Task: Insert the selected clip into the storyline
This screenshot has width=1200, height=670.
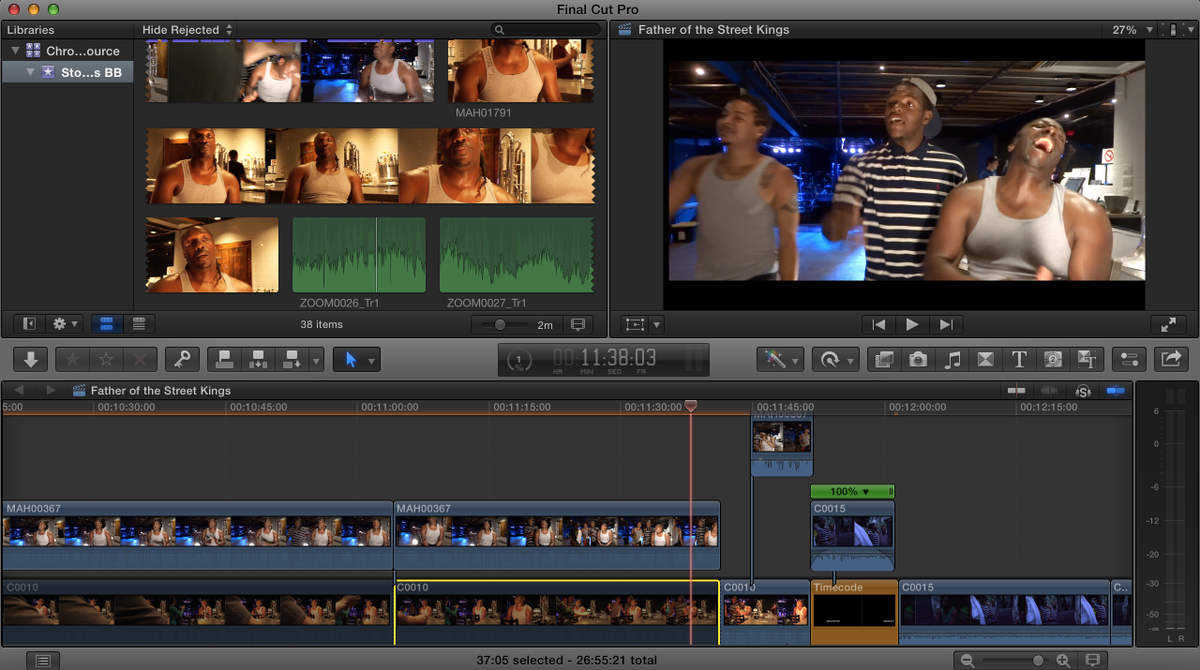Action: coord(258,360)
